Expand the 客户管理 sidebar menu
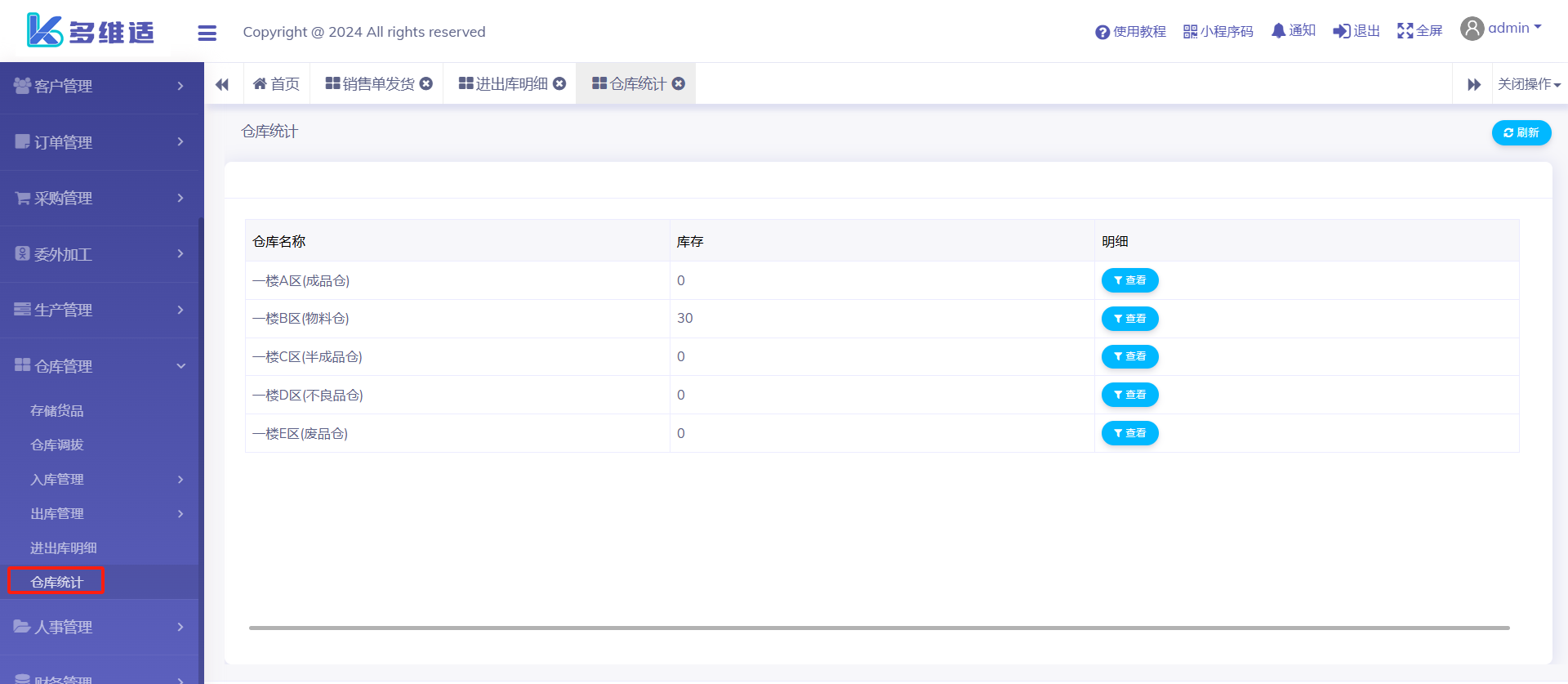This screenshot has width=1568, height=684. [100, 86]
